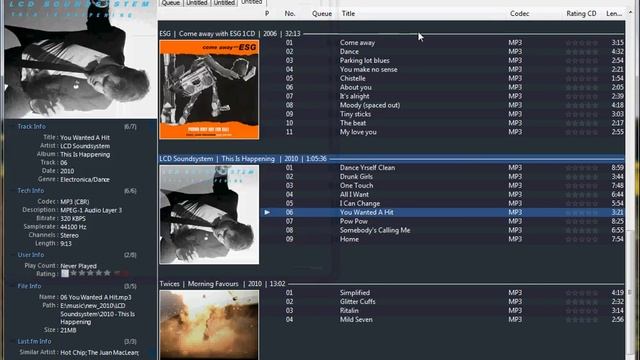Screen dimensions: 640x360
Task: Collapse the File Info section
Action: (29, 286)
